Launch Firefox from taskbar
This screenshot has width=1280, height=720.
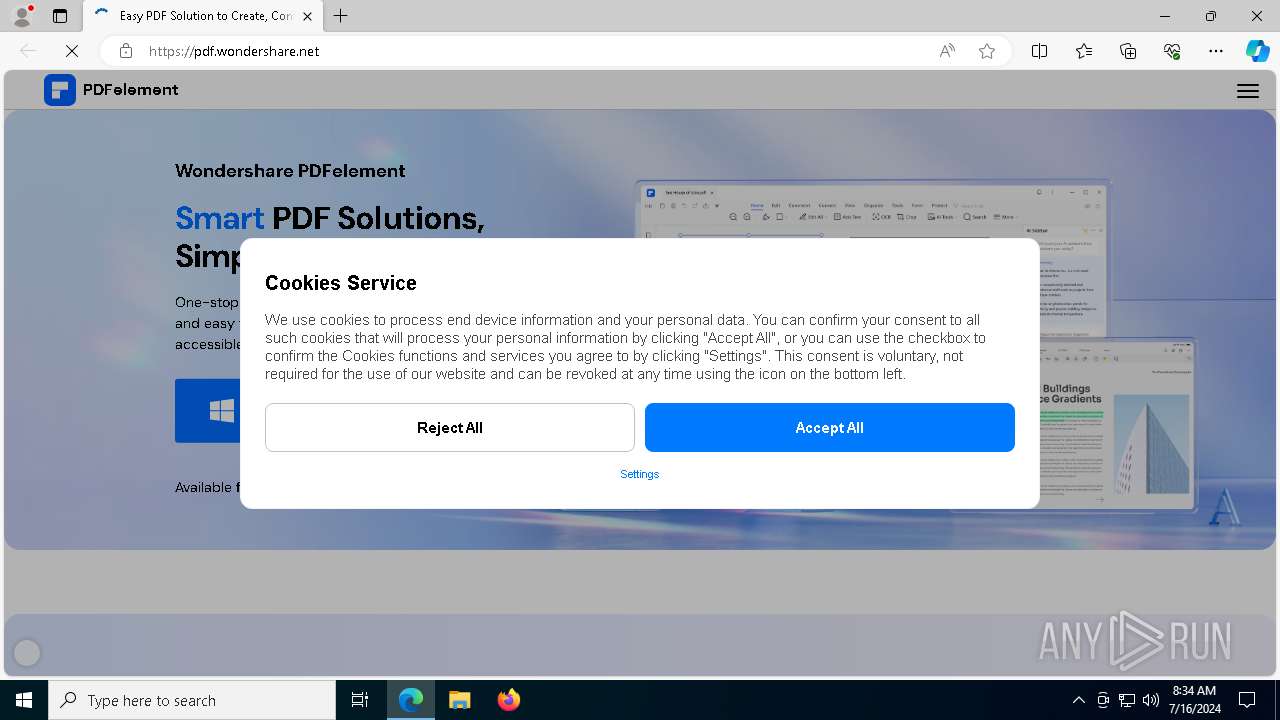[509, 700]
